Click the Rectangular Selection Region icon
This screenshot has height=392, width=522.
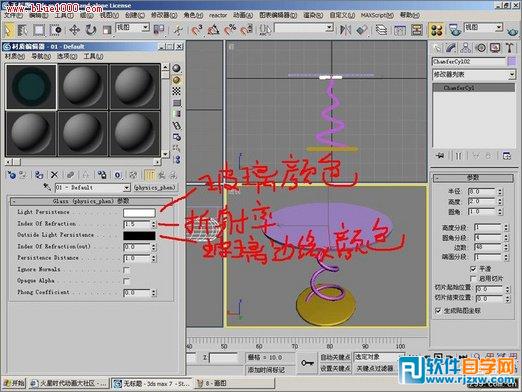point(39,30)
